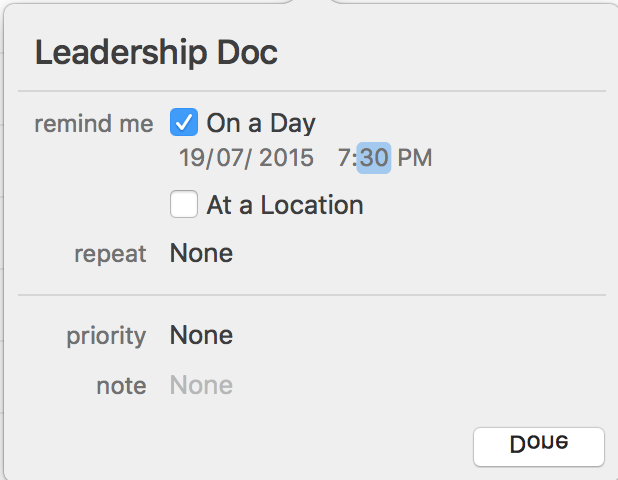
Task: Click the repeat label
Action: 110,254
